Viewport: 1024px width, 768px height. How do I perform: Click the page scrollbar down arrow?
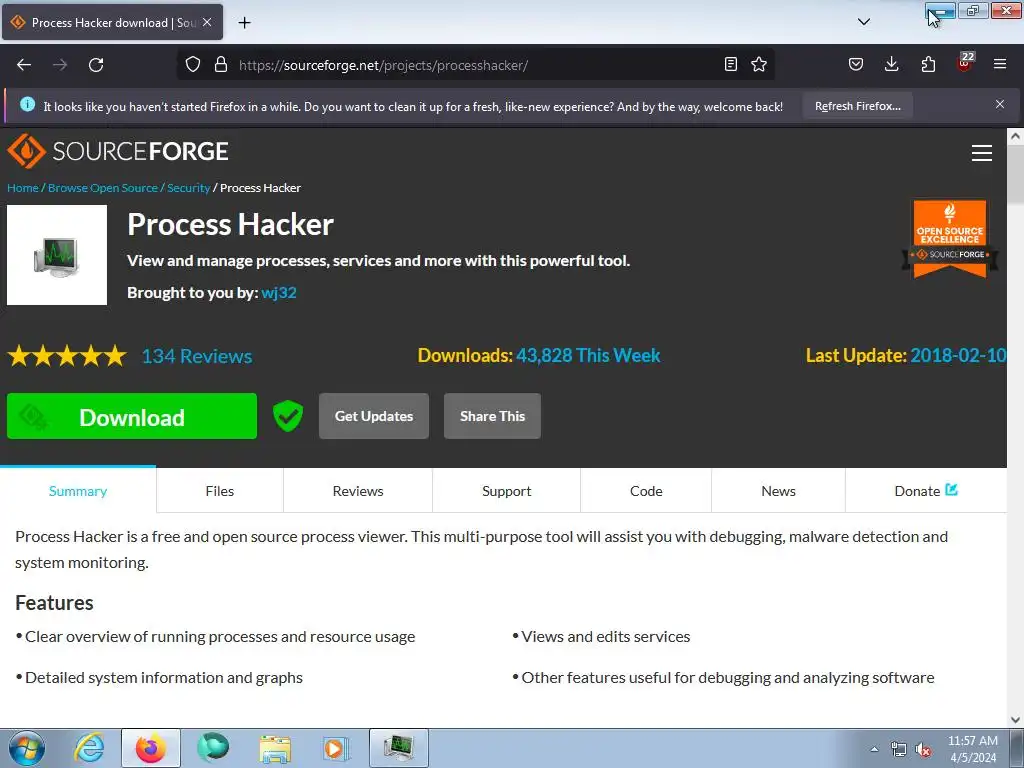(1015, 720)
